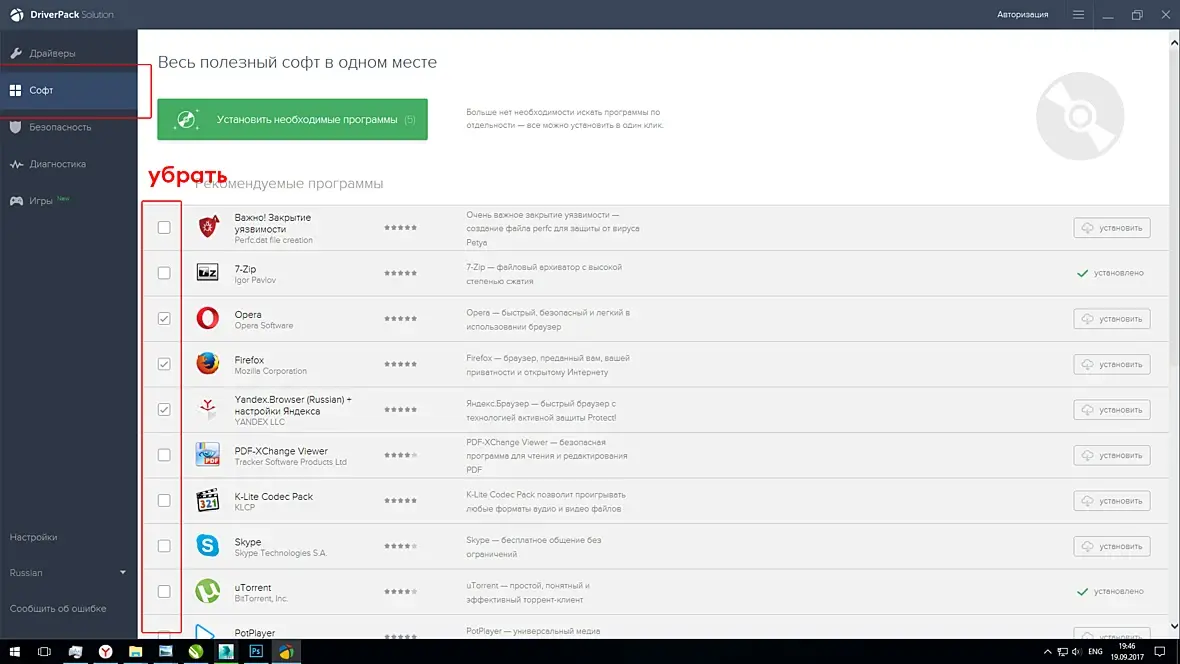Install Skype with установить button
Image resolution: width=1180 pixels, height=664 pixels.
coord(1112,546)
